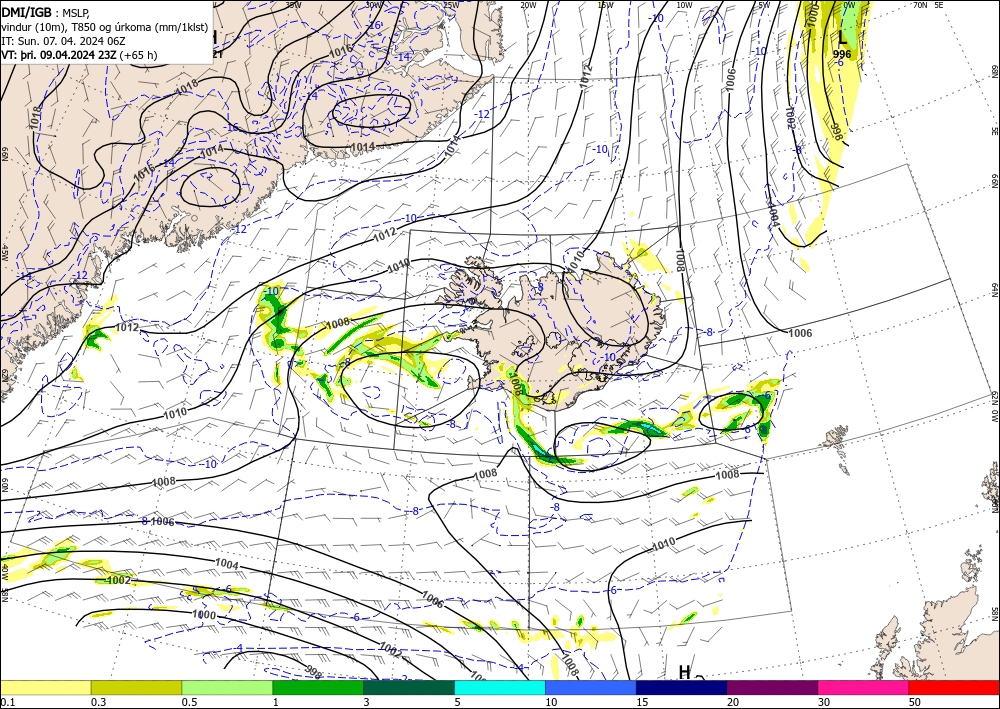Click the '0.5' legend scale value
This screenshot has width=1000, height=709.
pos(189,702)
